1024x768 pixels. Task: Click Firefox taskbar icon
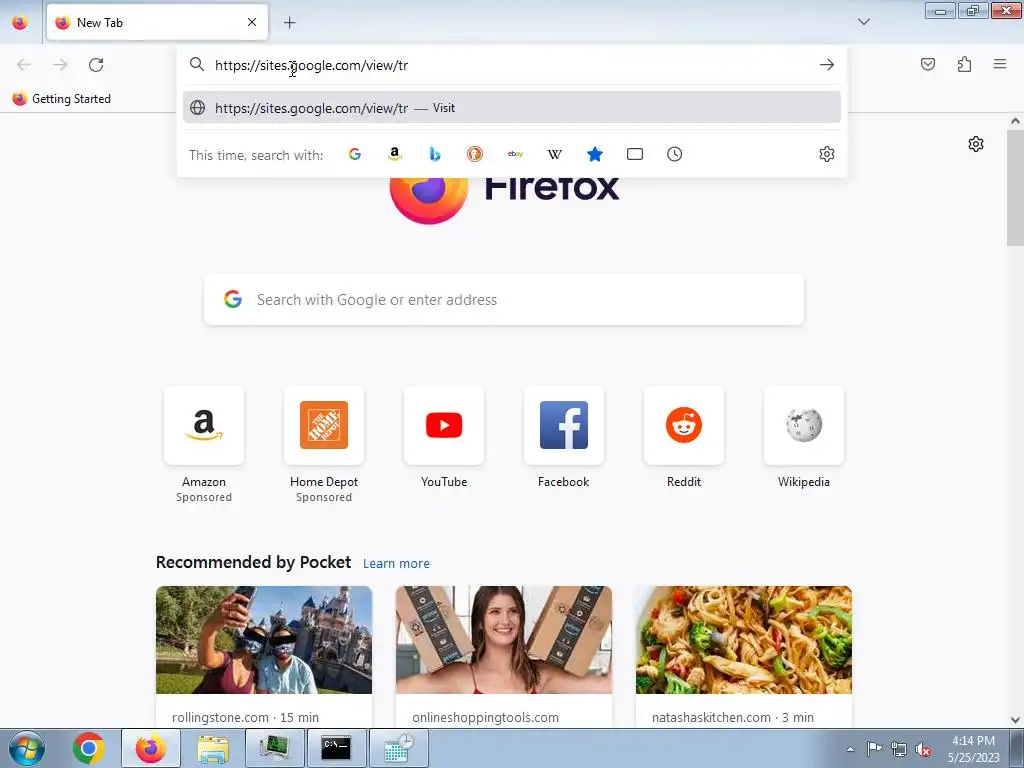tap(151, 748)
